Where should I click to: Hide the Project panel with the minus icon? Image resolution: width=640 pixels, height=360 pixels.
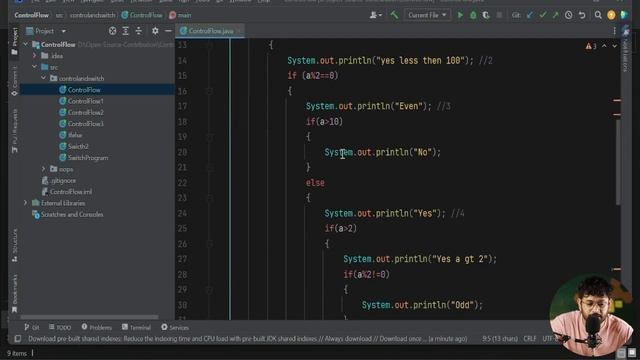(168, 31)
